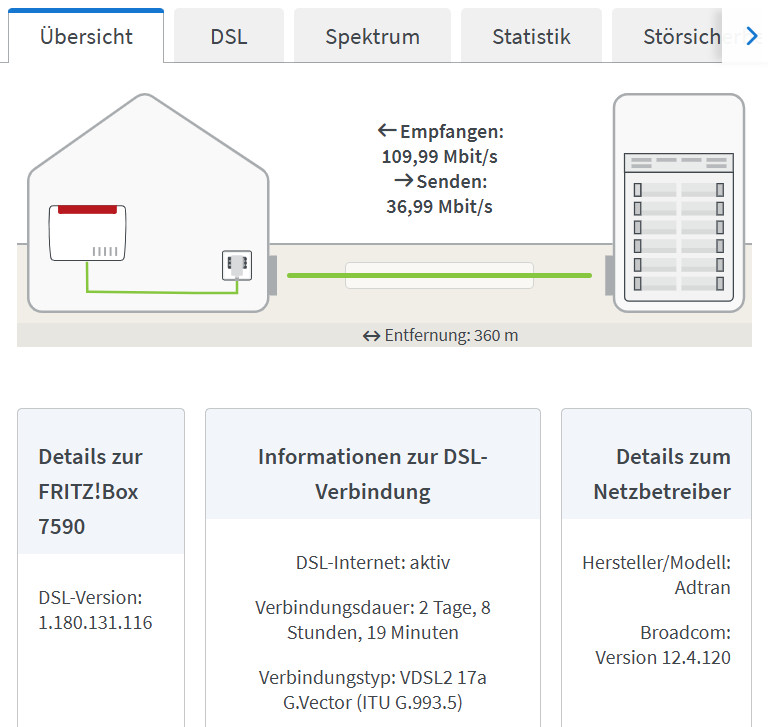The width and height of the screenshot is (768, 727).
Task: Switch to the DSL tab
Action: [228, 37]
